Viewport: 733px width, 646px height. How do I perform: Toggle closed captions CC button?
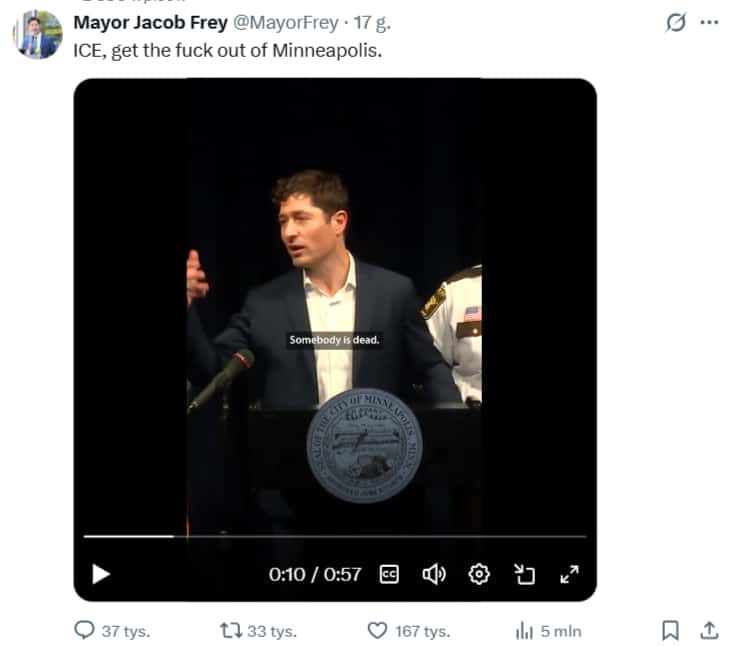coord(389,574)
